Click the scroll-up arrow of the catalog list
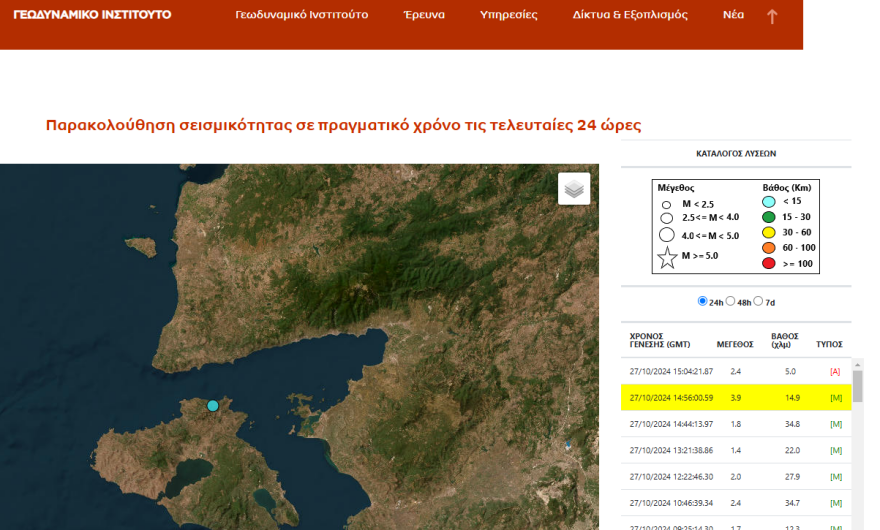This screenshot has width=880, height=530. click(x=858, y=364)
